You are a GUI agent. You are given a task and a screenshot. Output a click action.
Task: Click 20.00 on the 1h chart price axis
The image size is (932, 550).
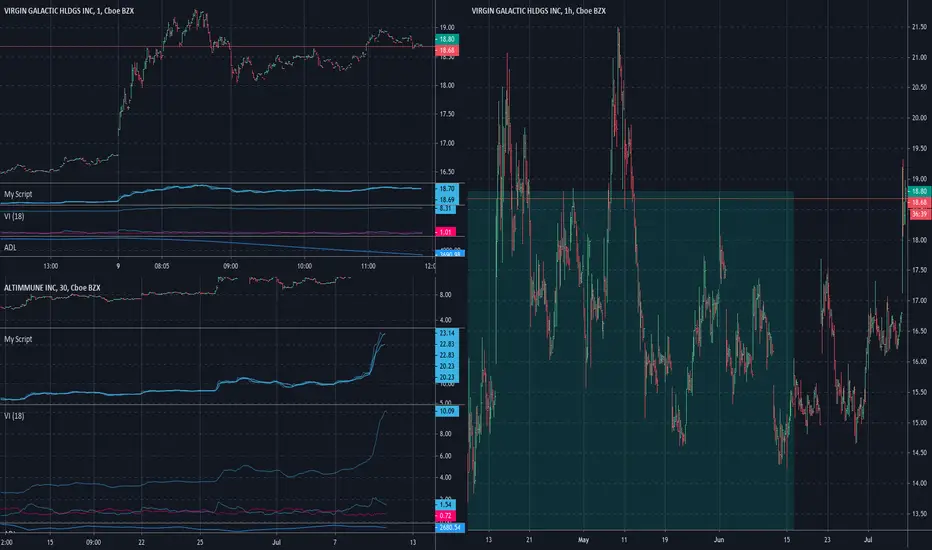(920, 118)
